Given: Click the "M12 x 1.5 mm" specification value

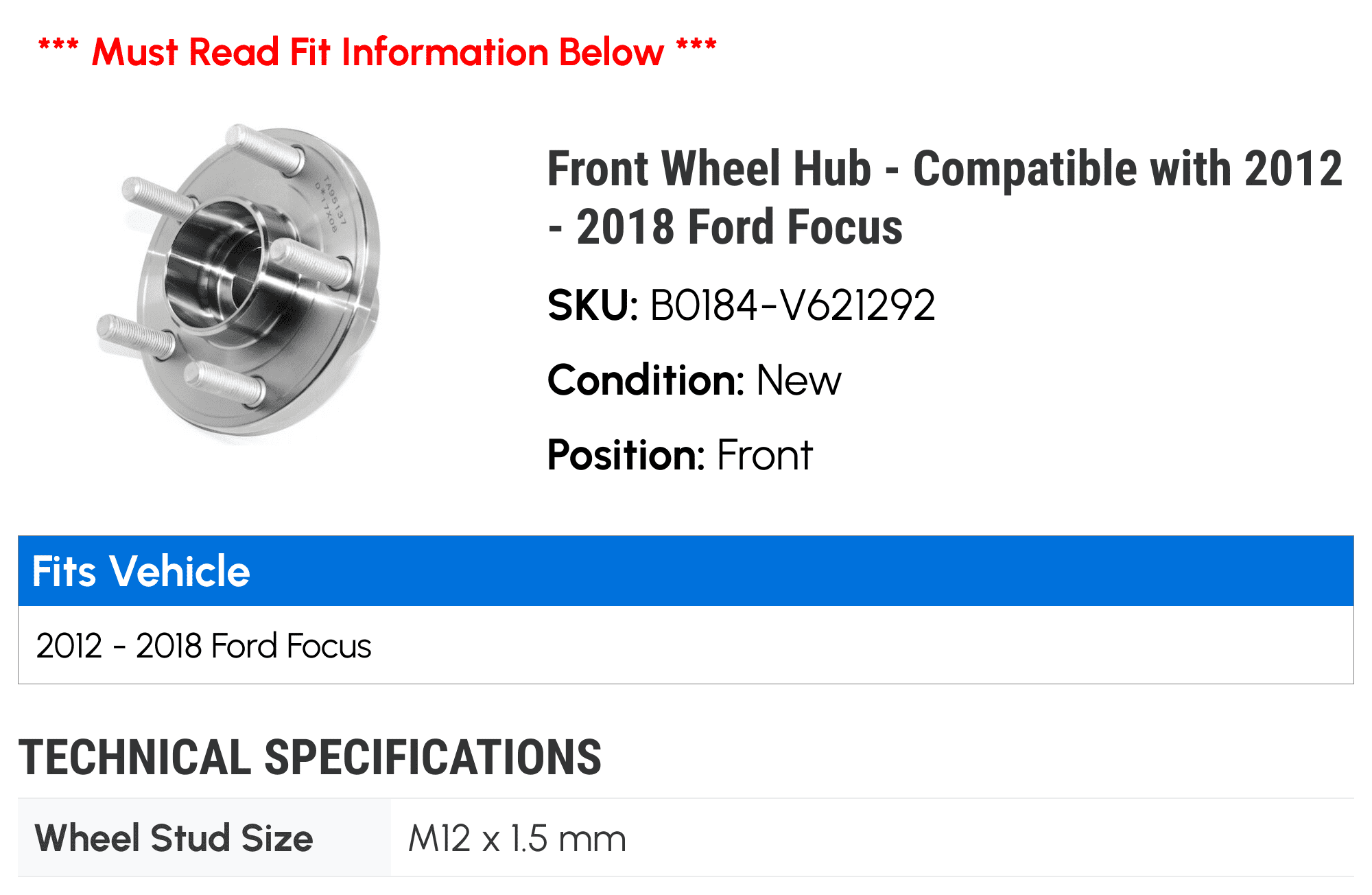Looking at the screenshot, I should [x=517, y=839].
